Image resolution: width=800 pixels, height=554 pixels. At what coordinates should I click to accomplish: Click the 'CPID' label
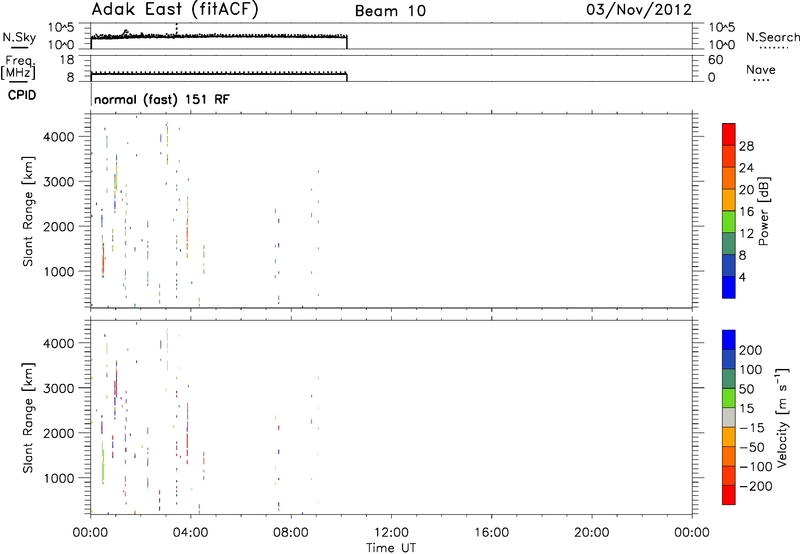click(21, 95)
